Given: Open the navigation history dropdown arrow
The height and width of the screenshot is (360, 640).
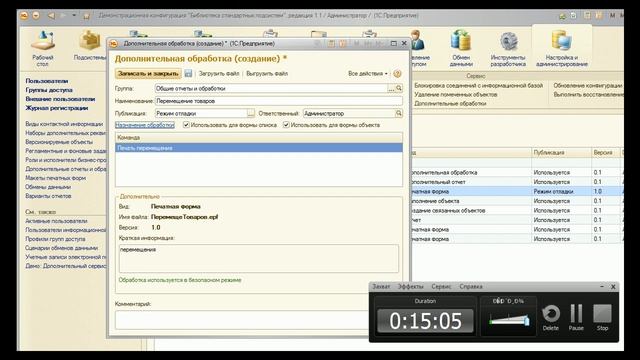Looking at the screenshot, I should pos(74,16).
